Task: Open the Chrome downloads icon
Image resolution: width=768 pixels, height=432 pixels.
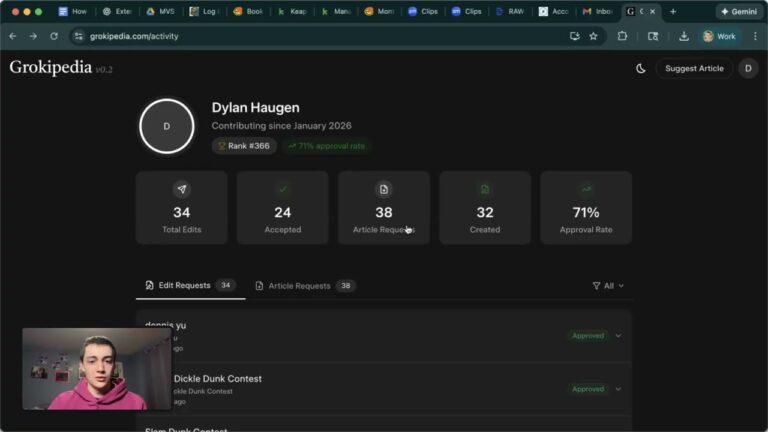Action: point(684,36)
